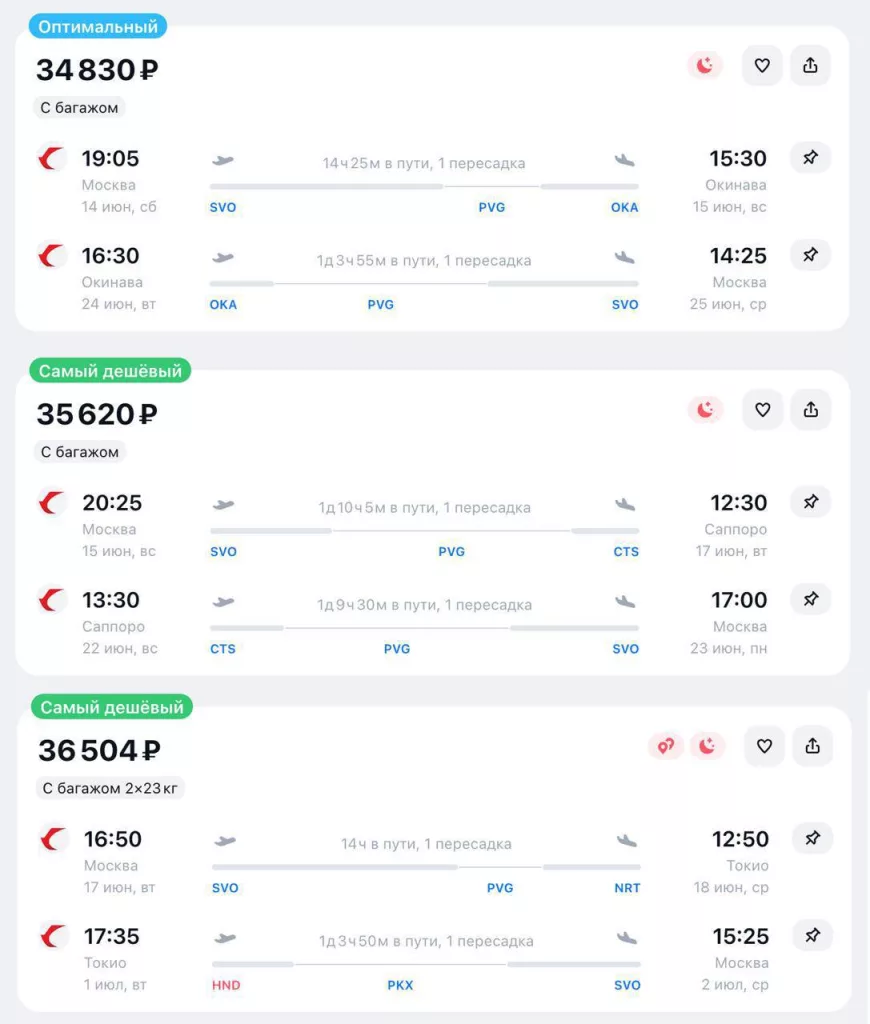Click the red HND airport code

(x=226, y=985)
